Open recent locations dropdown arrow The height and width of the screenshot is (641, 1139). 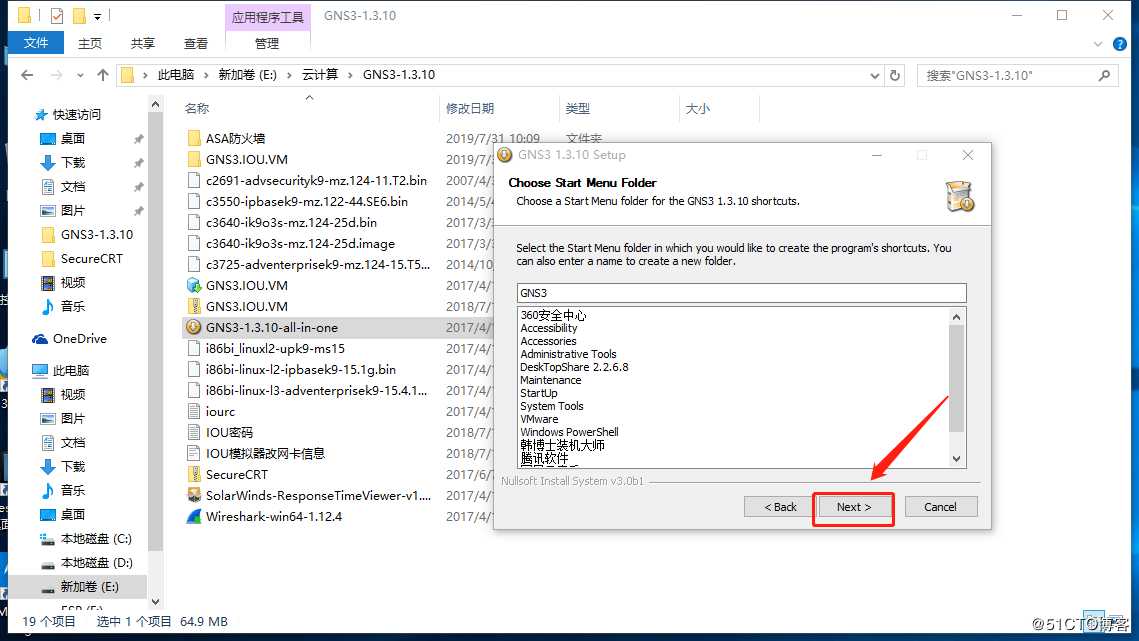(80, 76)
